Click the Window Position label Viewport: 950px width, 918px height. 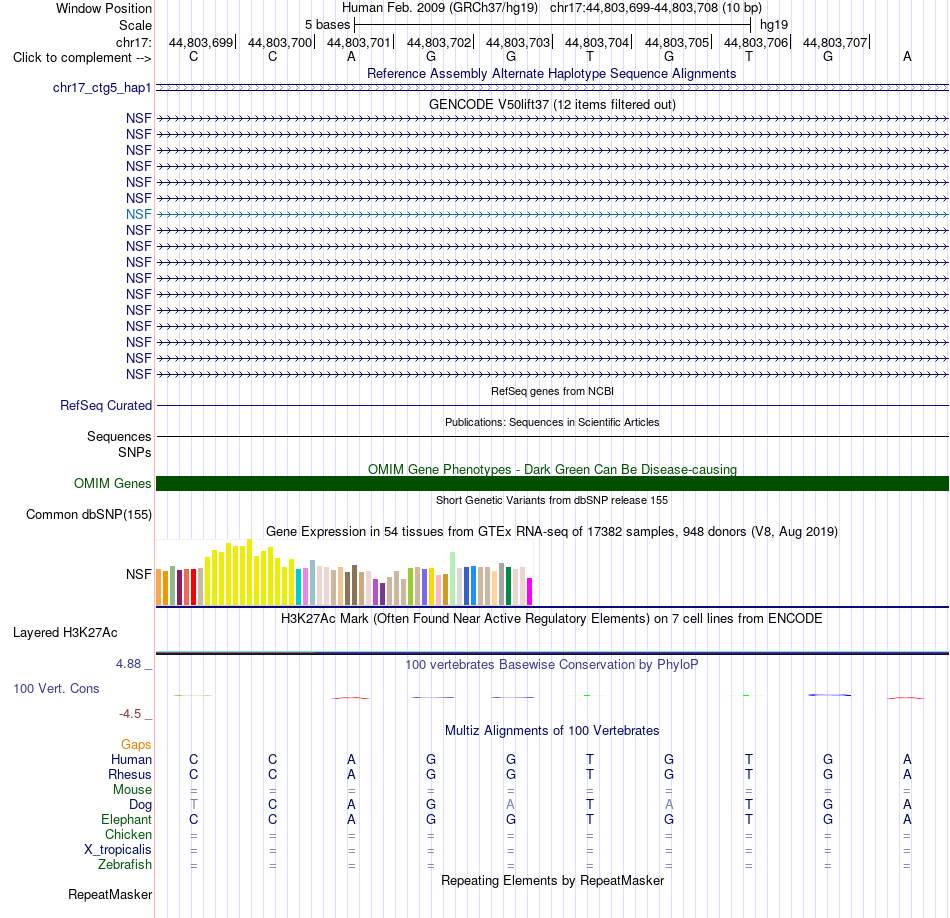(104, 8)
